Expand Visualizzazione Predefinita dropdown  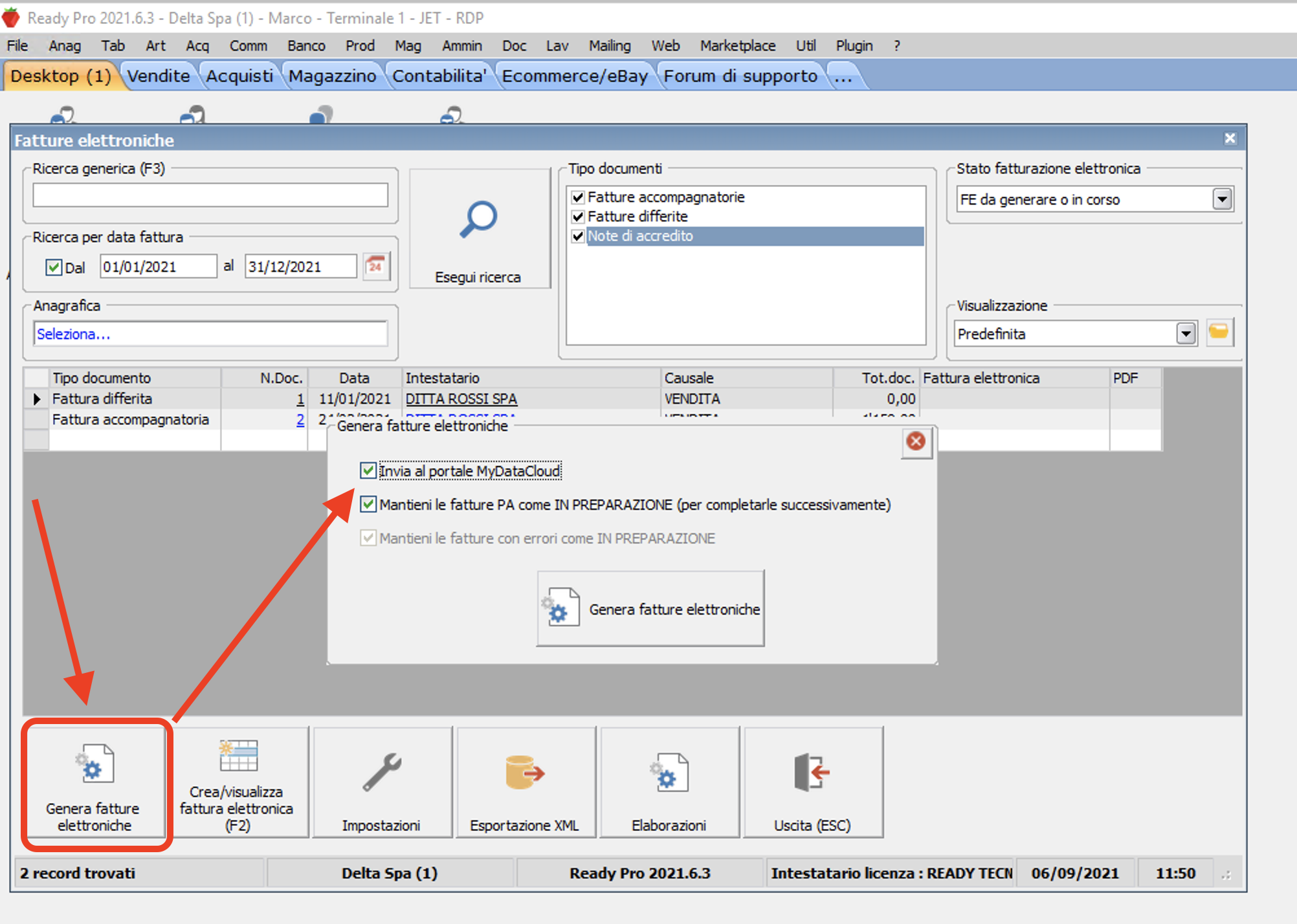(x=1186, y=334)
